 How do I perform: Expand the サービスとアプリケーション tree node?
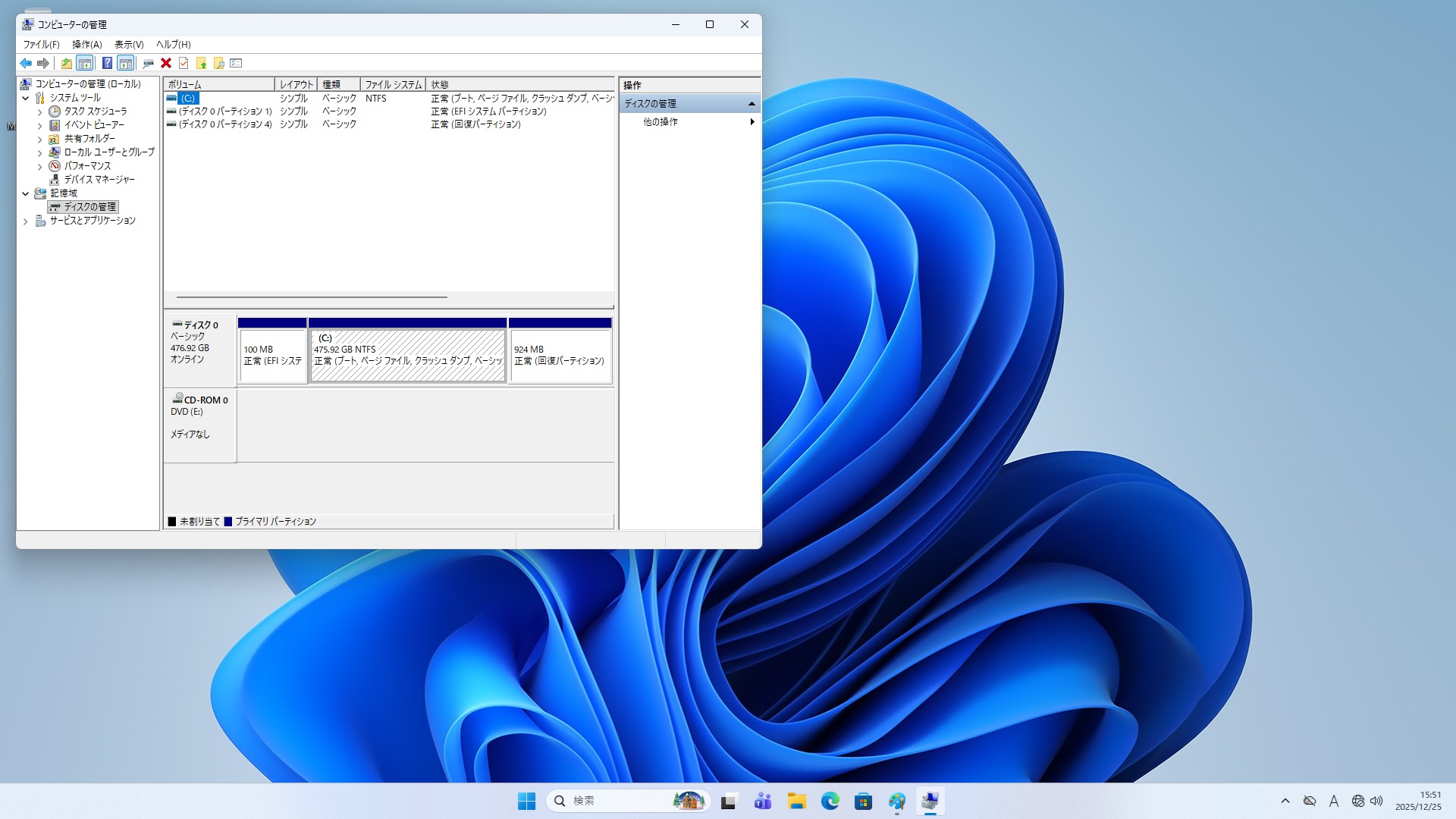point(26,221)
